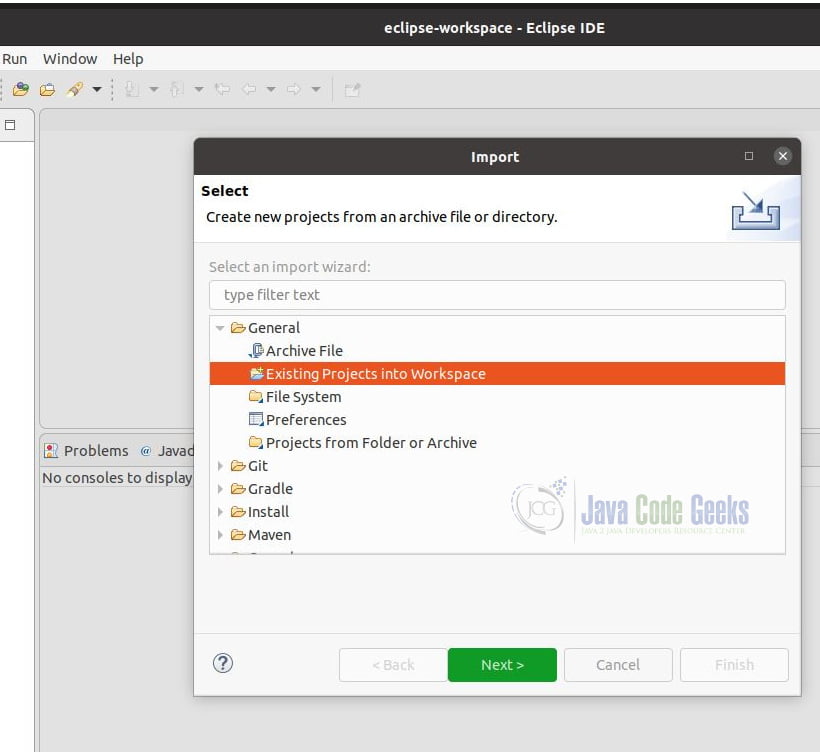Cancel the Import dialog
The height and width of the screenshot is (752, 820).
(x=618, y=664)
